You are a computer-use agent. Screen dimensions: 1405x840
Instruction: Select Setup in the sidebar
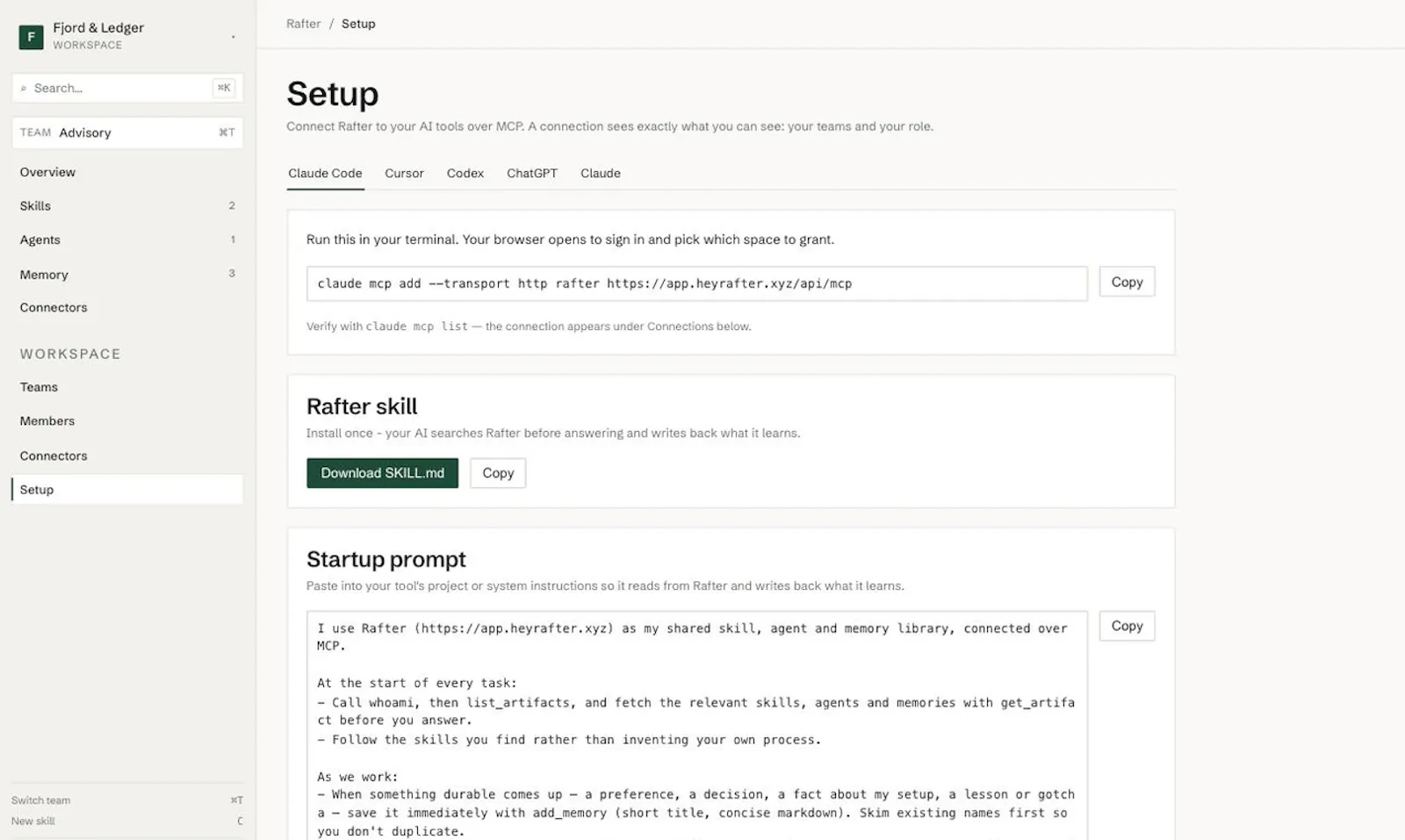click(127, 490)
